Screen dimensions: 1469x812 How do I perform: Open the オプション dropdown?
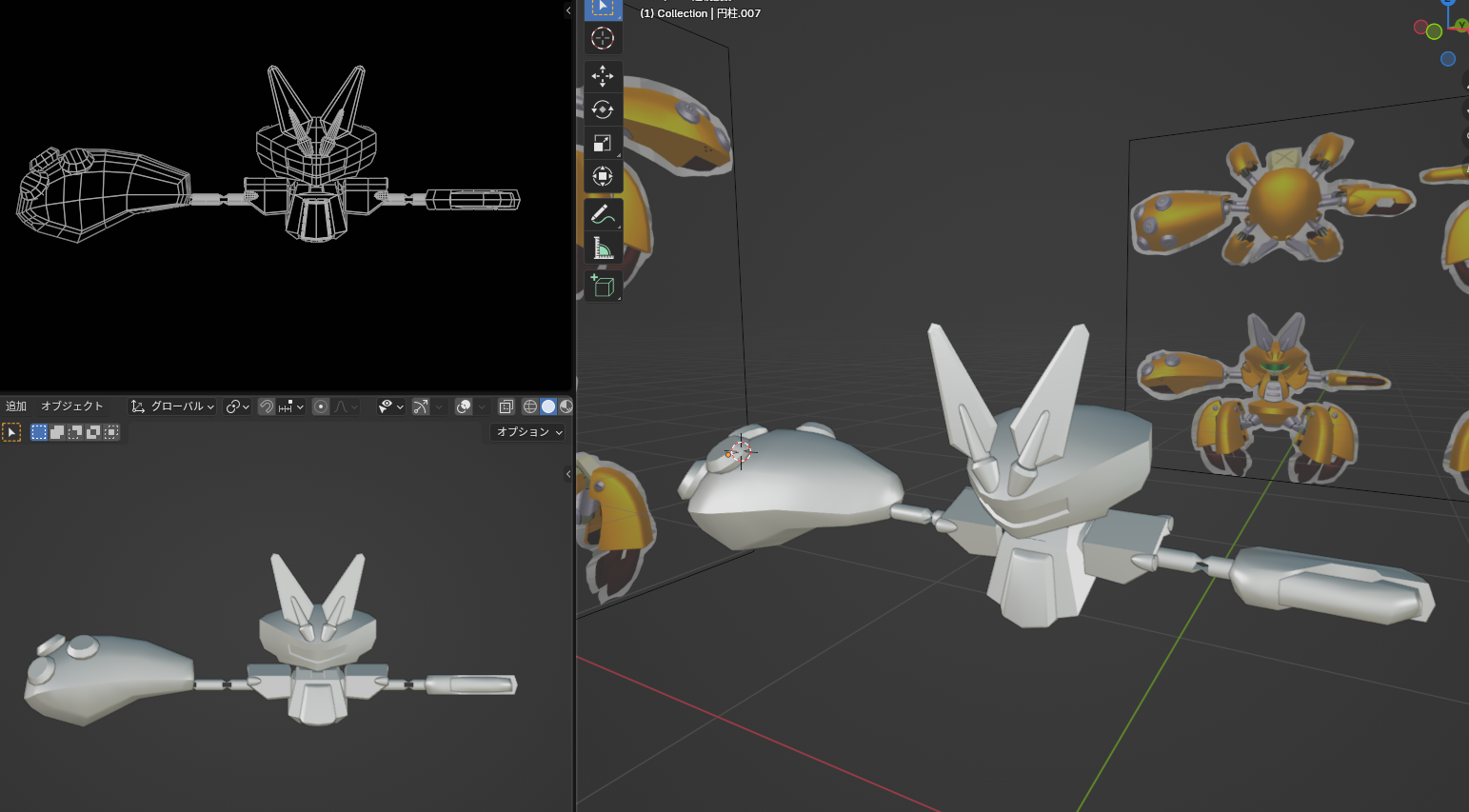click(528, 432)
